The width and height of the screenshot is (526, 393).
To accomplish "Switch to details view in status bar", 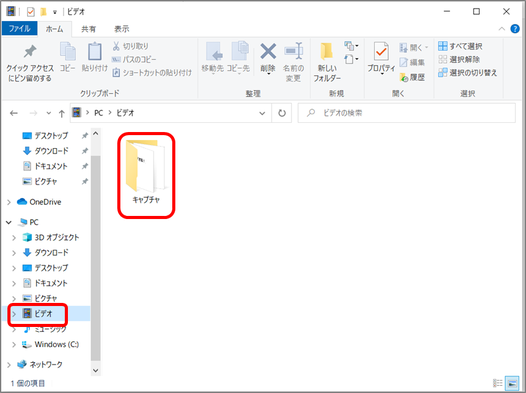I will tap(497, 383).
